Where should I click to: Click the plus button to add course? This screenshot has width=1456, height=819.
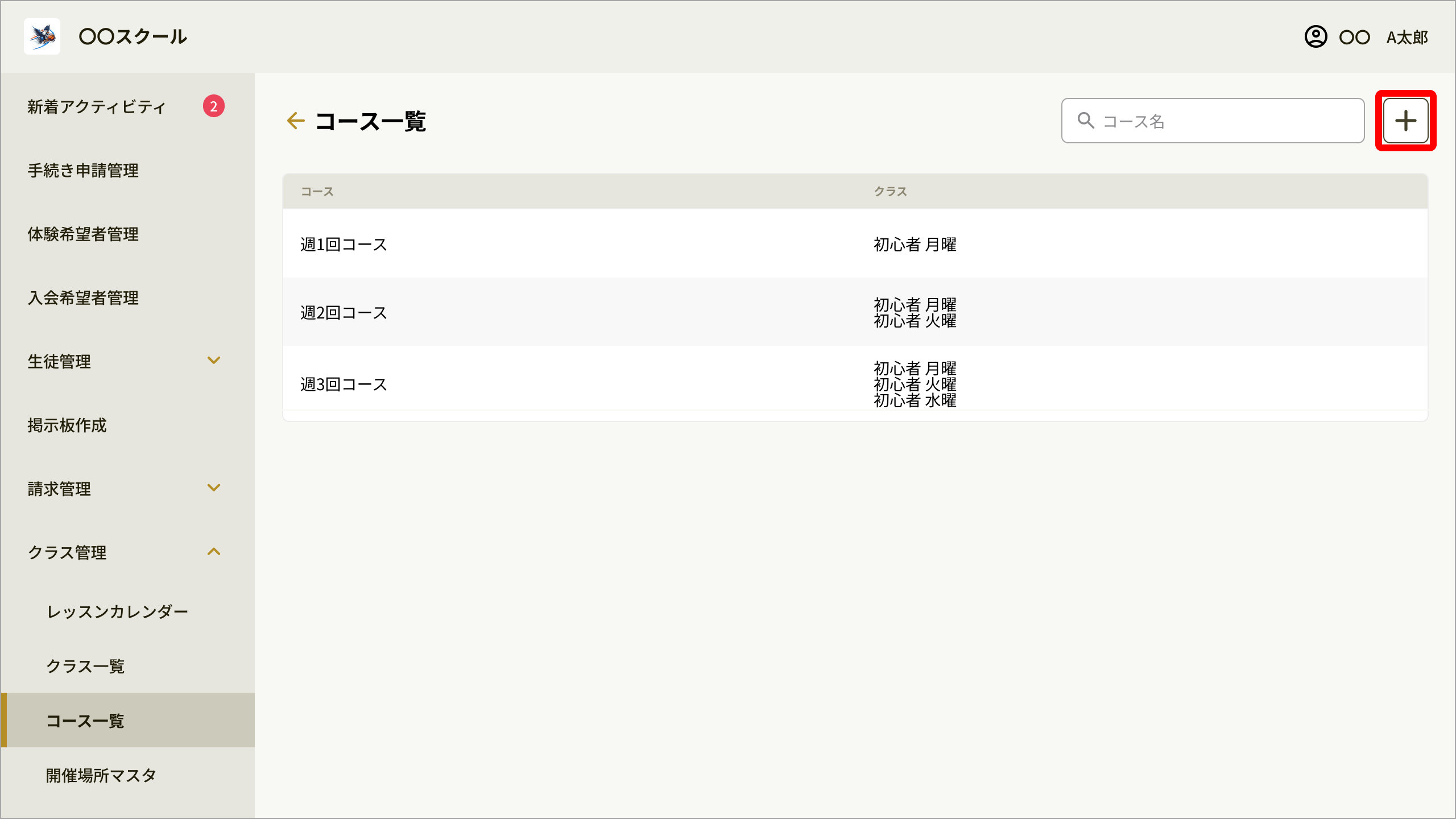click(1405, 121)
